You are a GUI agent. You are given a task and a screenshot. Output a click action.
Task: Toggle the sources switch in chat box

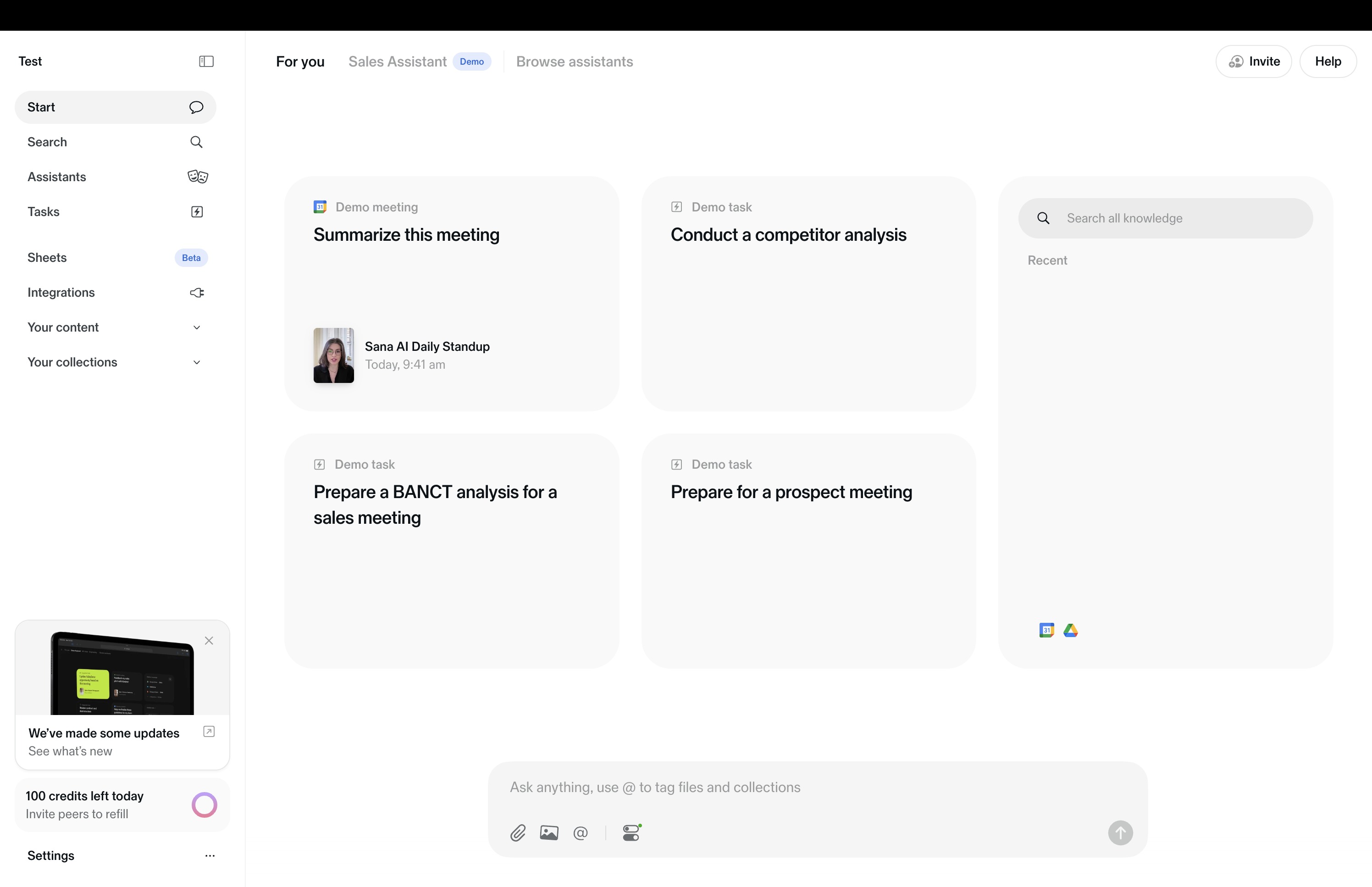(631, 833)
